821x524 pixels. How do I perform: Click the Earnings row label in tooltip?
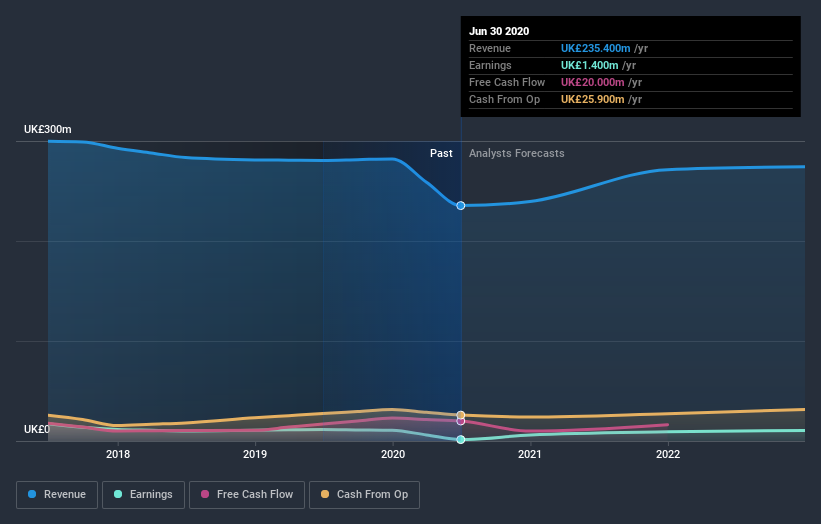(490, 65)
